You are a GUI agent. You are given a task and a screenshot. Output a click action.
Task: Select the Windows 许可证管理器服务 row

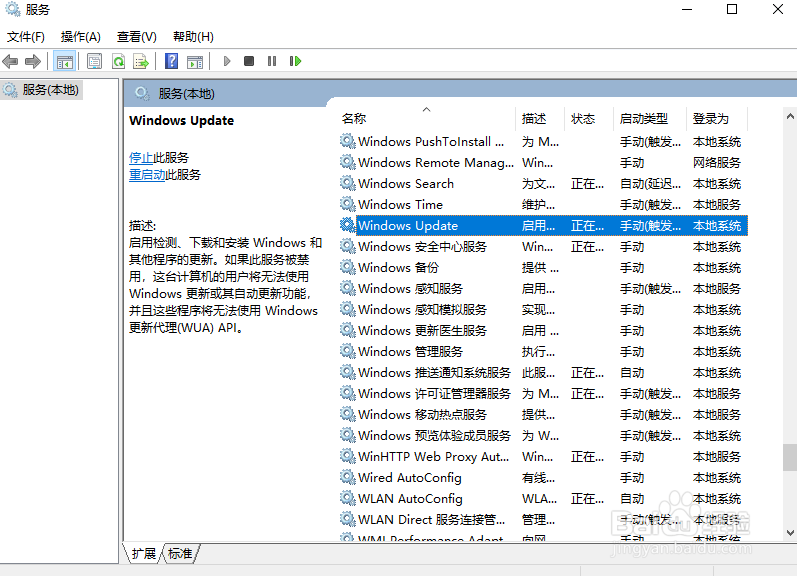click(x=543, y=393)
